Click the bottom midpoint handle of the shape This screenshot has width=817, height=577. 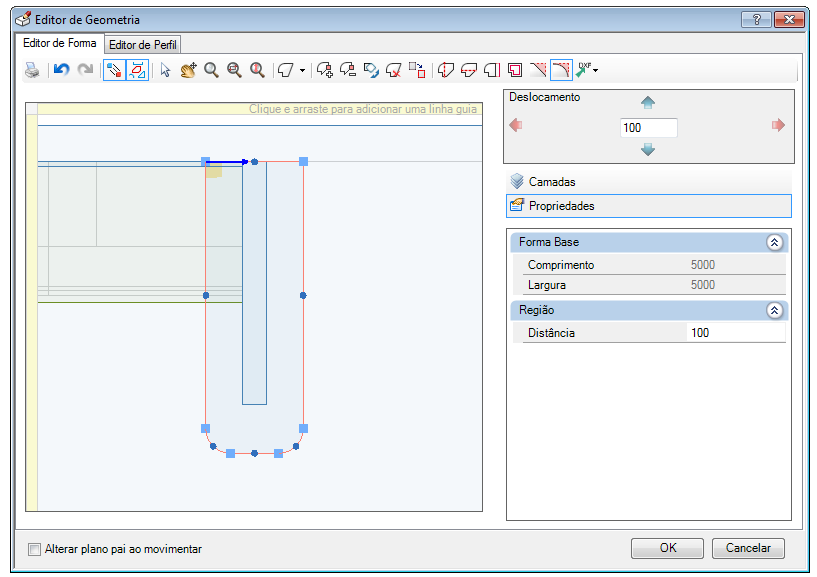point(254,453)
